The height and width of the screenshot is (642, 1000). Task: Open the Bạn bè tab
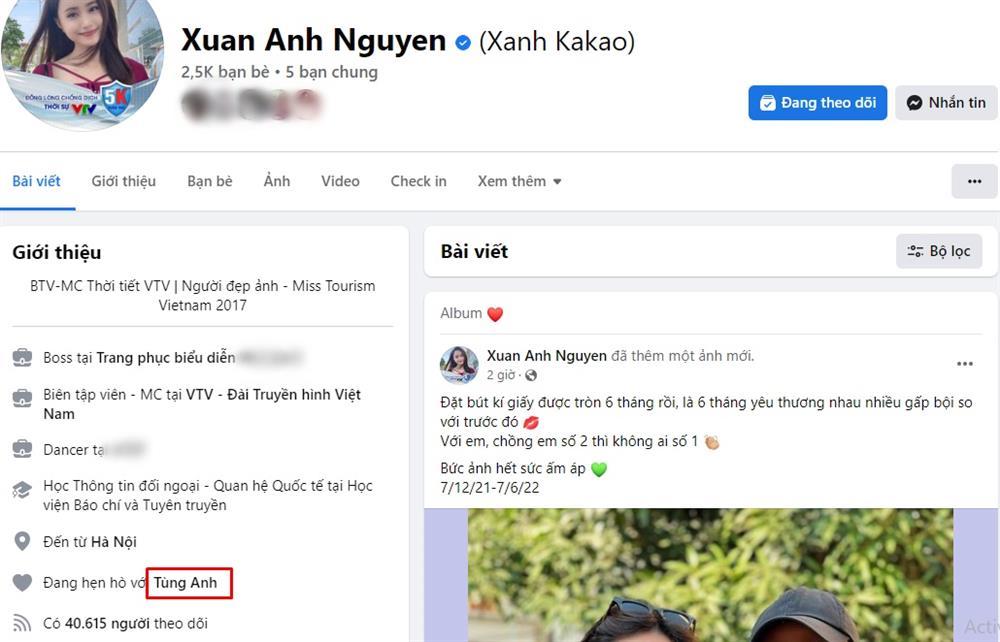(210, 182)
